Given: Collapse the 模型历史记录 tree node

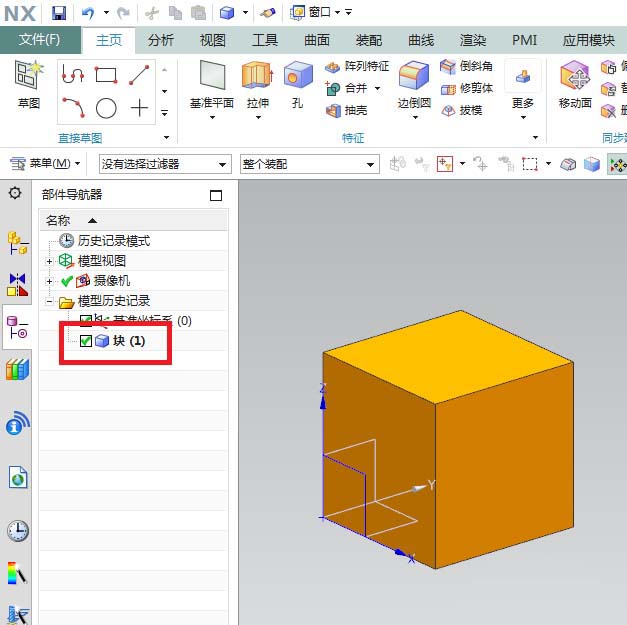Looking at the screenshot, I should 50,301.
